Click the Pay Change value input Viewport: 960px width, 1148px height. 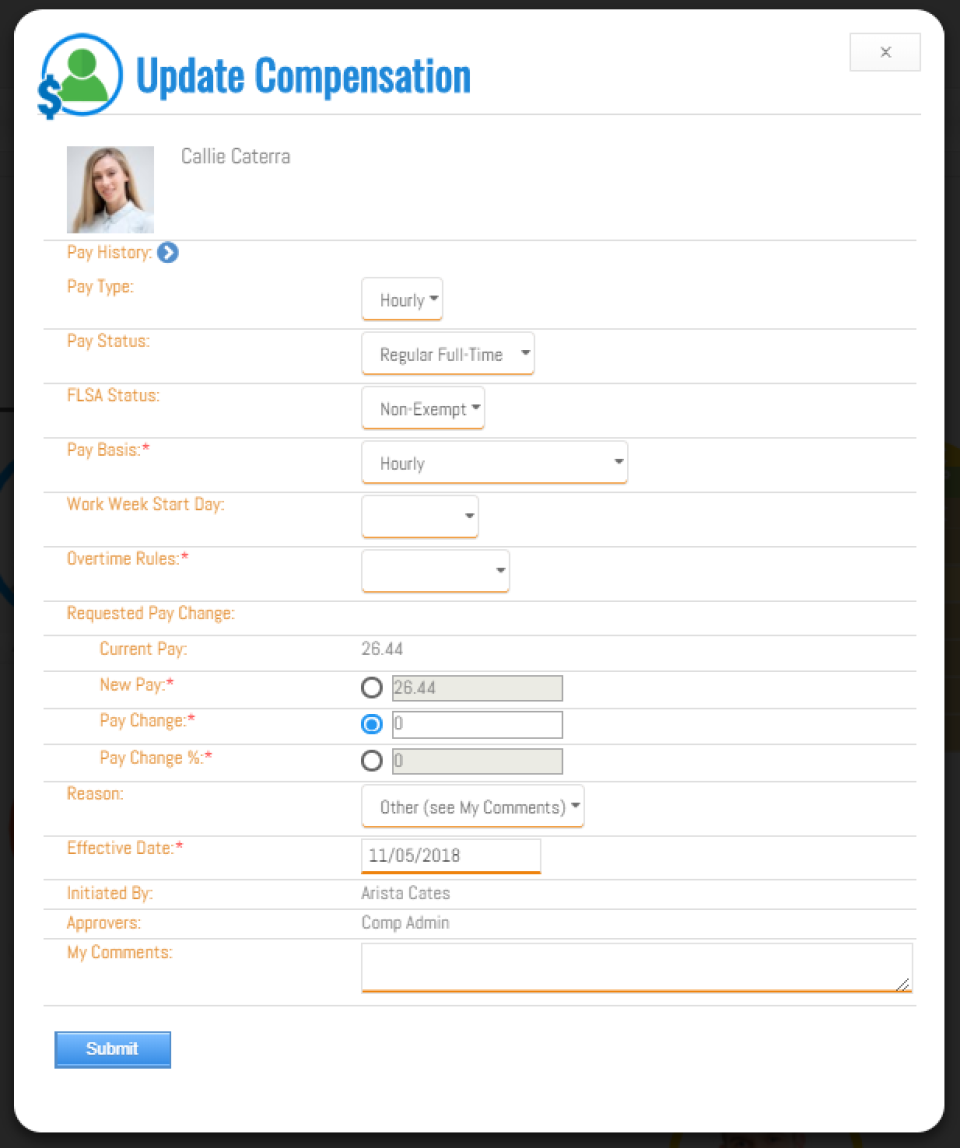[477, 724]
